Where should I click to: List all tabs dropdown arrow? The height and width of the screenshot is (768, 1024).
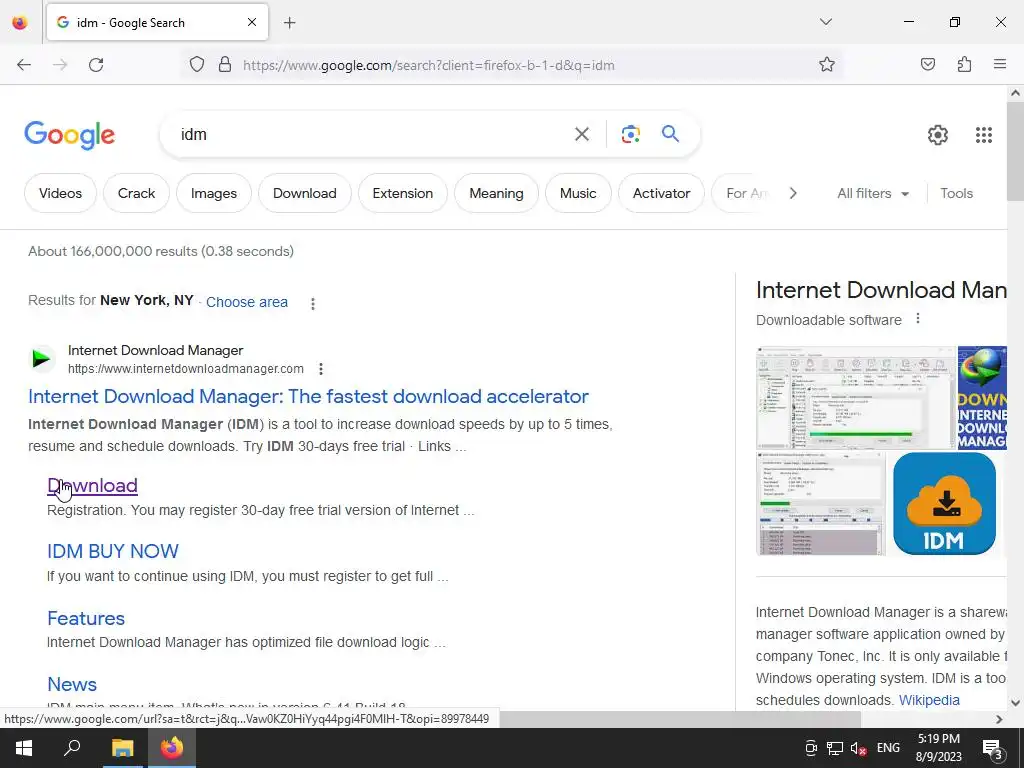[825, 22]
